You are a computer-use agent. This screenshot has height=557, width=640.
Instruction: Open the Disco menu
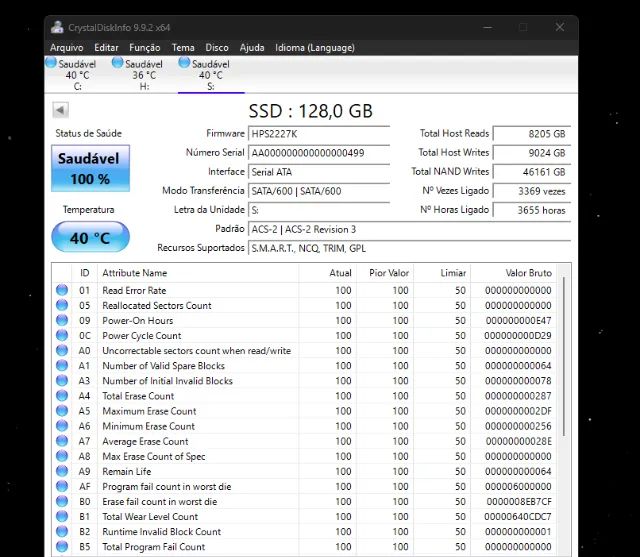217,48
